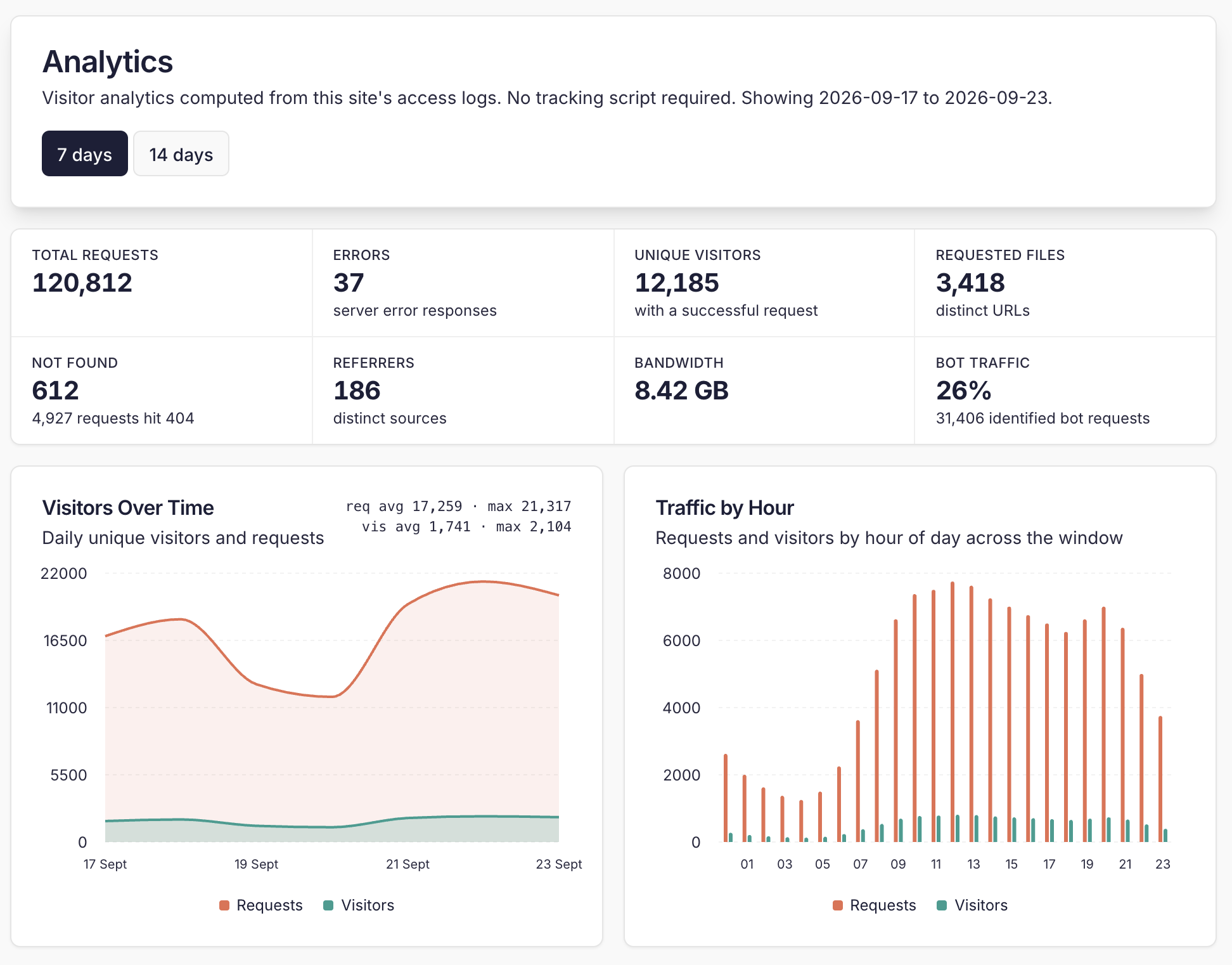This screenshot has height=965, width=1232.
Task: Click the Not Found value 612
Action: (56, 391)
